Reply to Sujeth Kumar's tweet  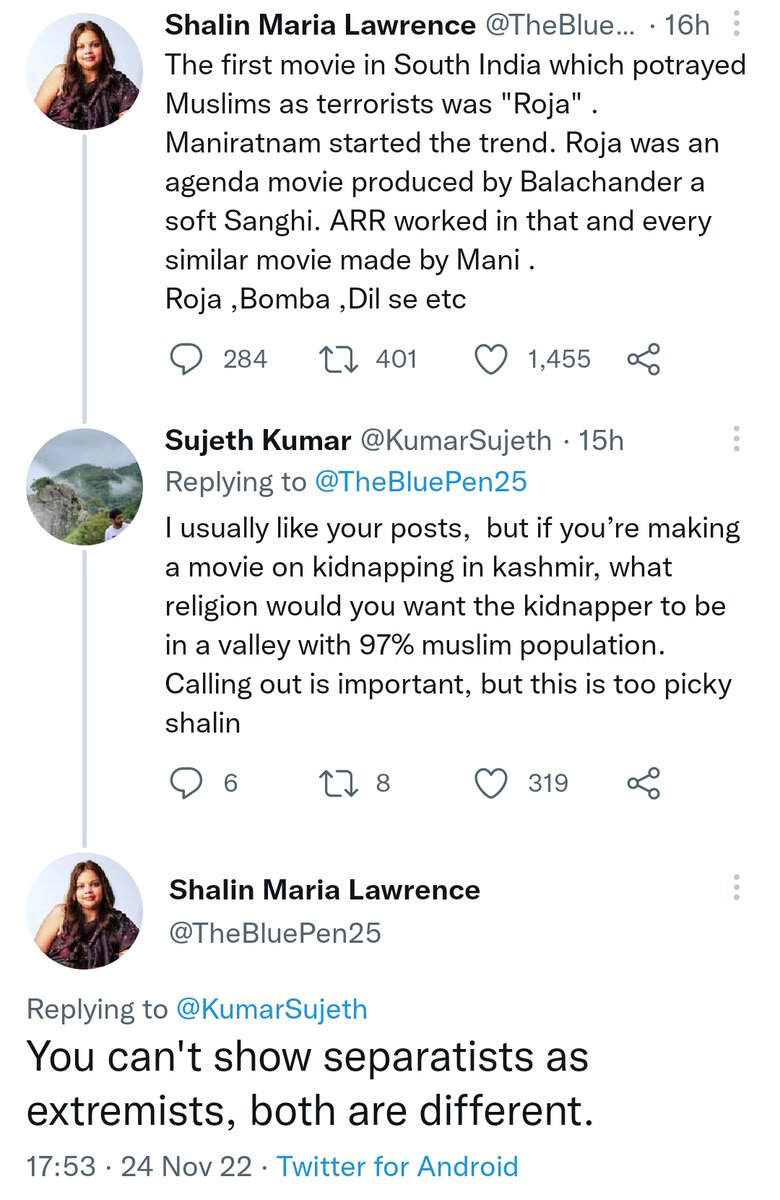[185, 783]
